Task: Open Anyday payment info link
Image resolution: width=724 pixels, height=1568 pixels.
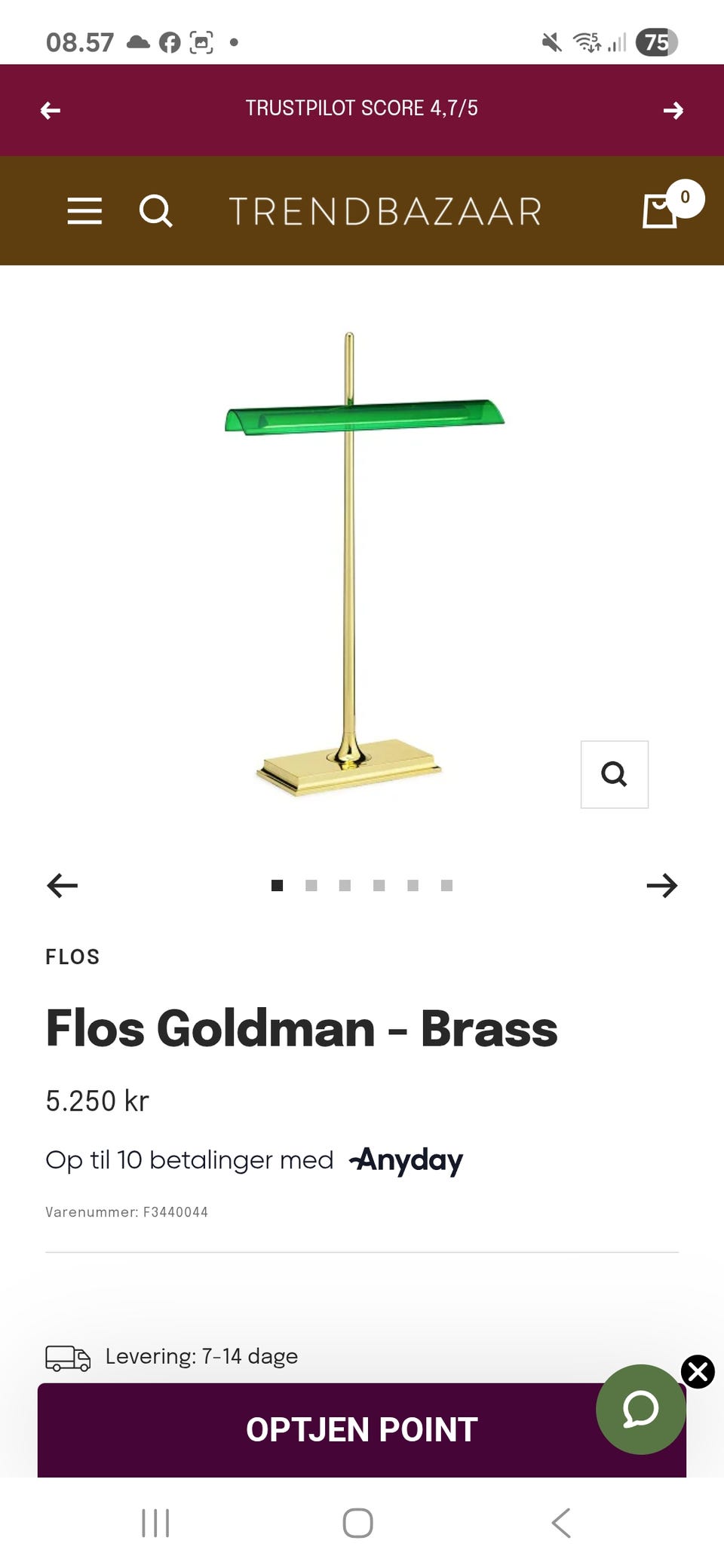Action: coord(406,1160)
